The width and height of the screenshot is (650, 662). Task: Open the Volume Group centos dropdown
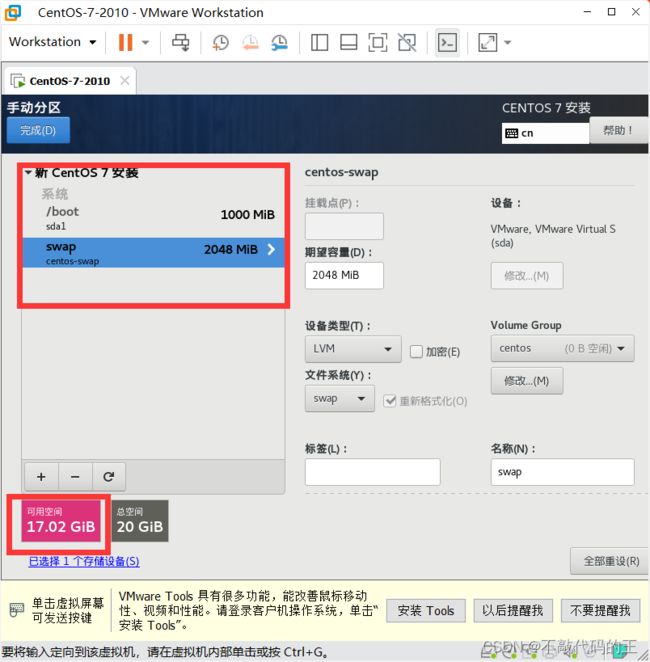pos(562,348)
